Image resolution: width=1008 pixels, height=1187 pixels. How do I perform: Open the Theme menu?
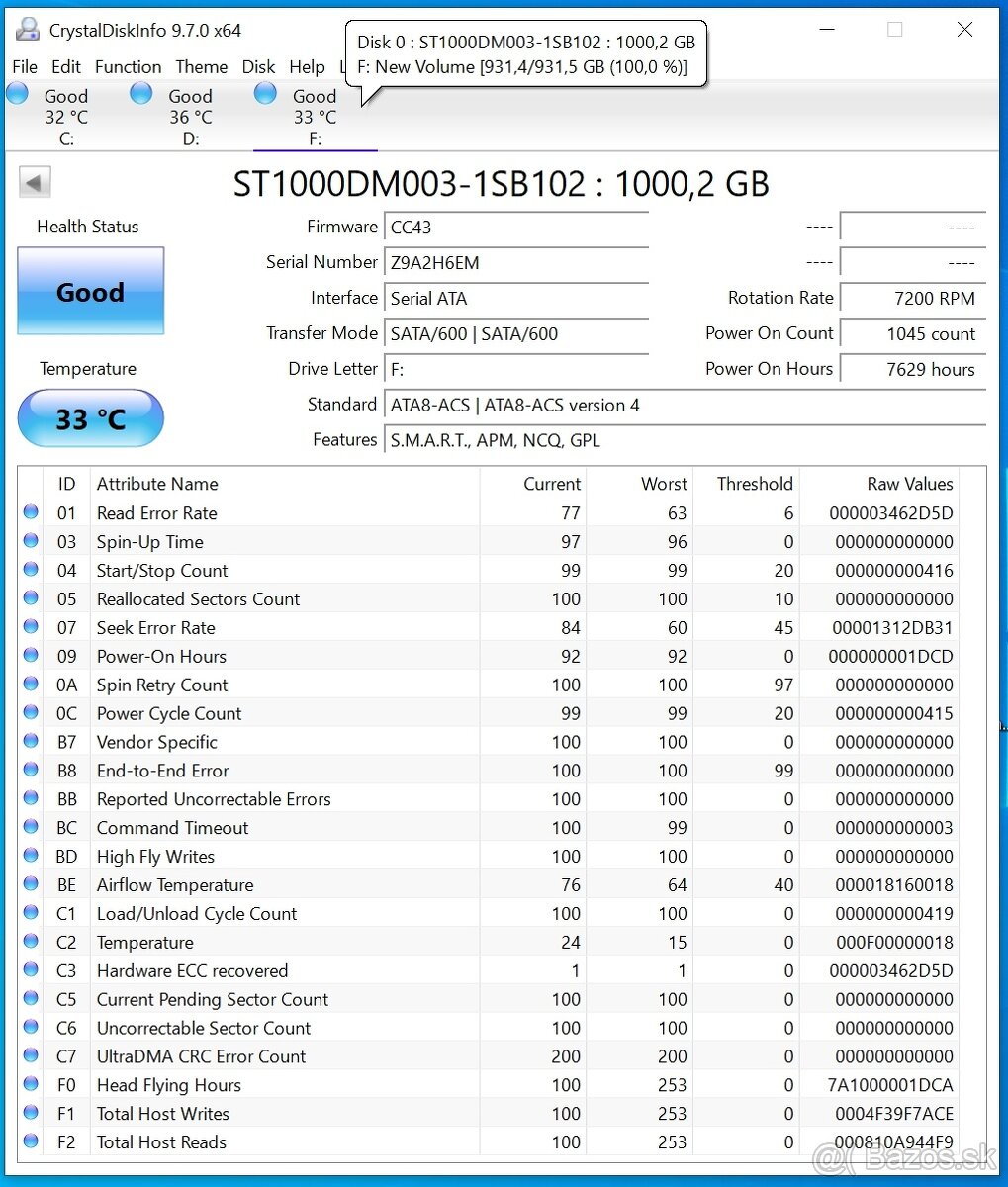tap(202, 66)
